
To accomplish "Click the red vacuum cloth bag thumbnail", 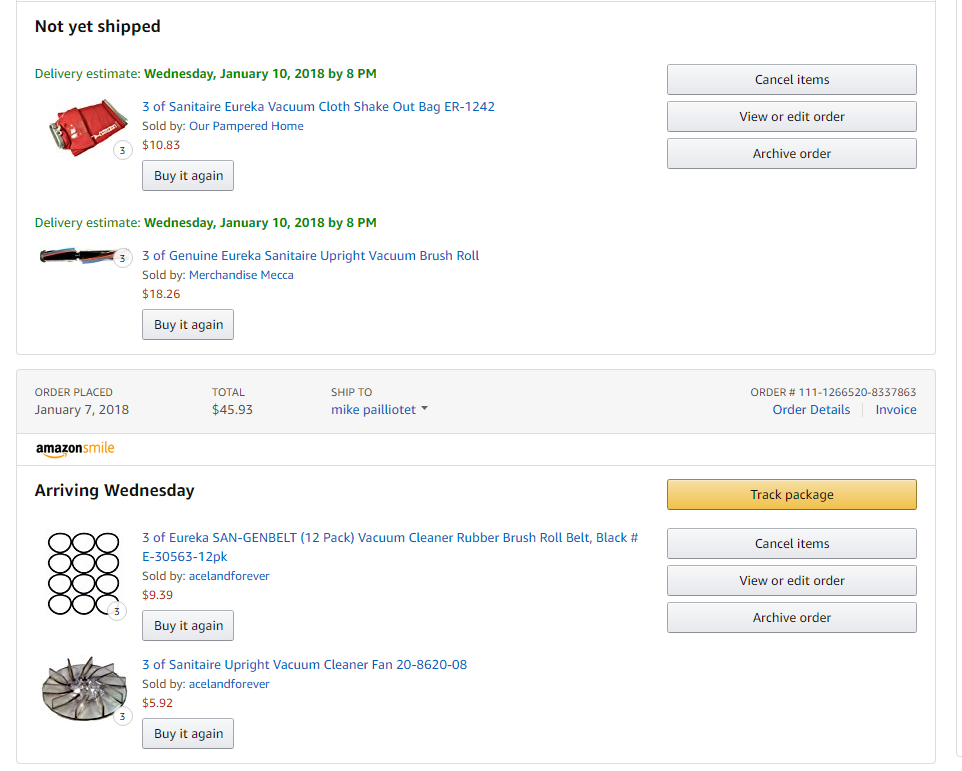I will (87, 127).
